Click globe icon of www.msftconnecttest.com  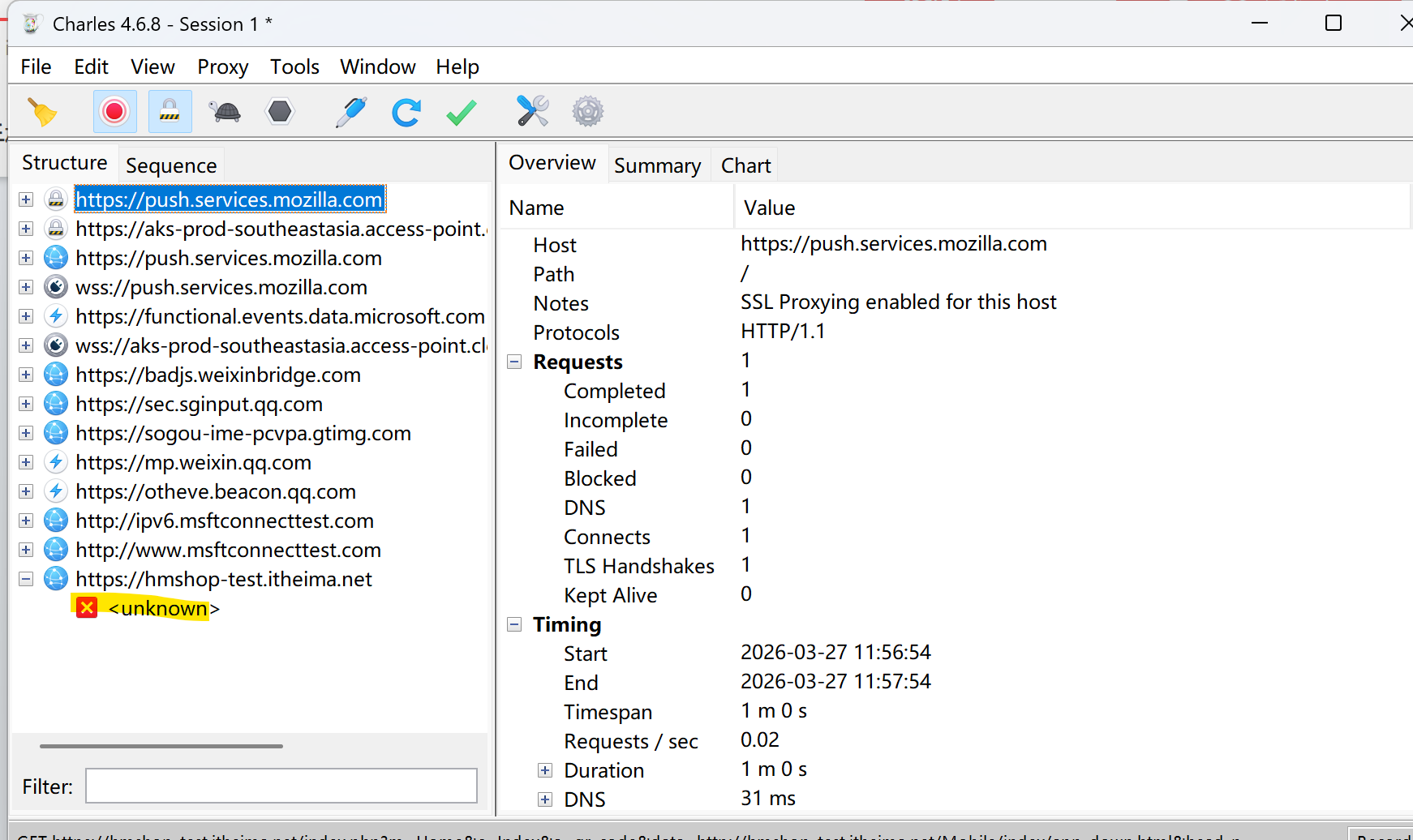pyautogui.click(x=56, y=550)
